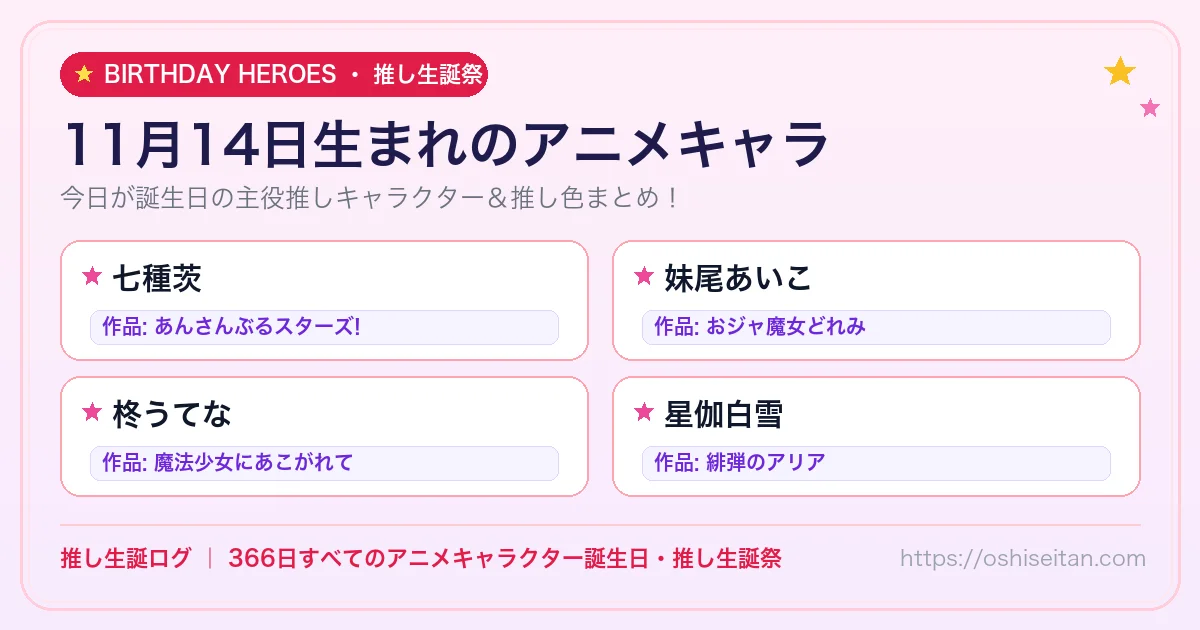Open the 星伽白雪 character card
The width and height of the screenshot is (1200, 630).
(x=876, y=436)
